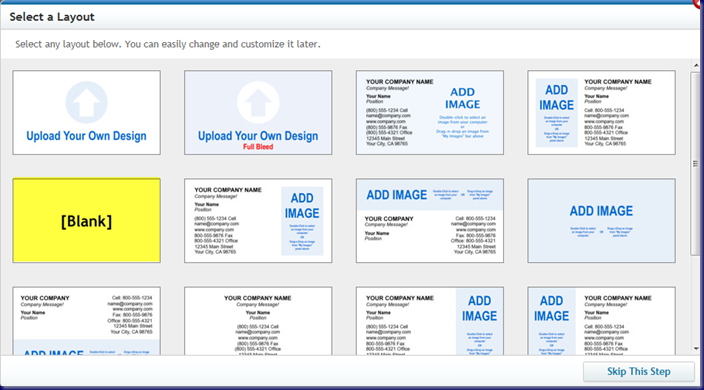Choose top-row layout with ADD IMAGE on left
This screenshot has width=704, height=390.
[x=601, y=113]
